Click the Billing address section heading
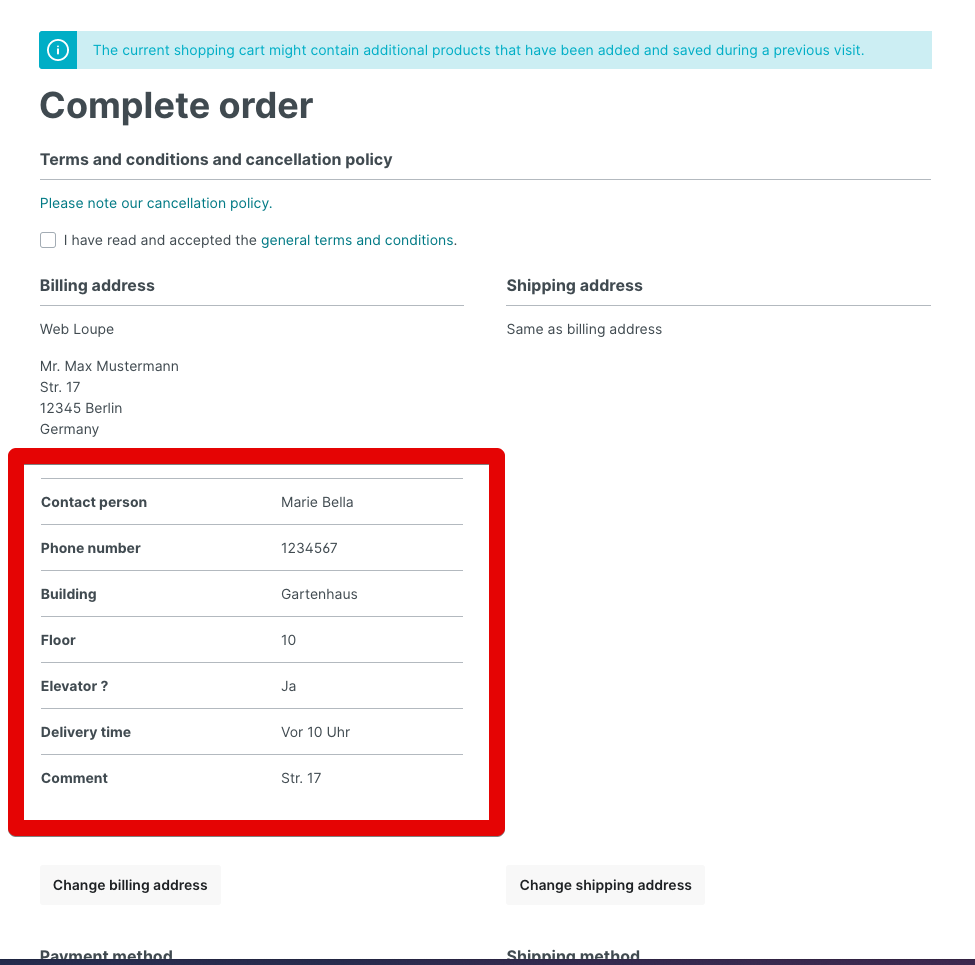The image size is (975, 965). (x=97, y=285)
